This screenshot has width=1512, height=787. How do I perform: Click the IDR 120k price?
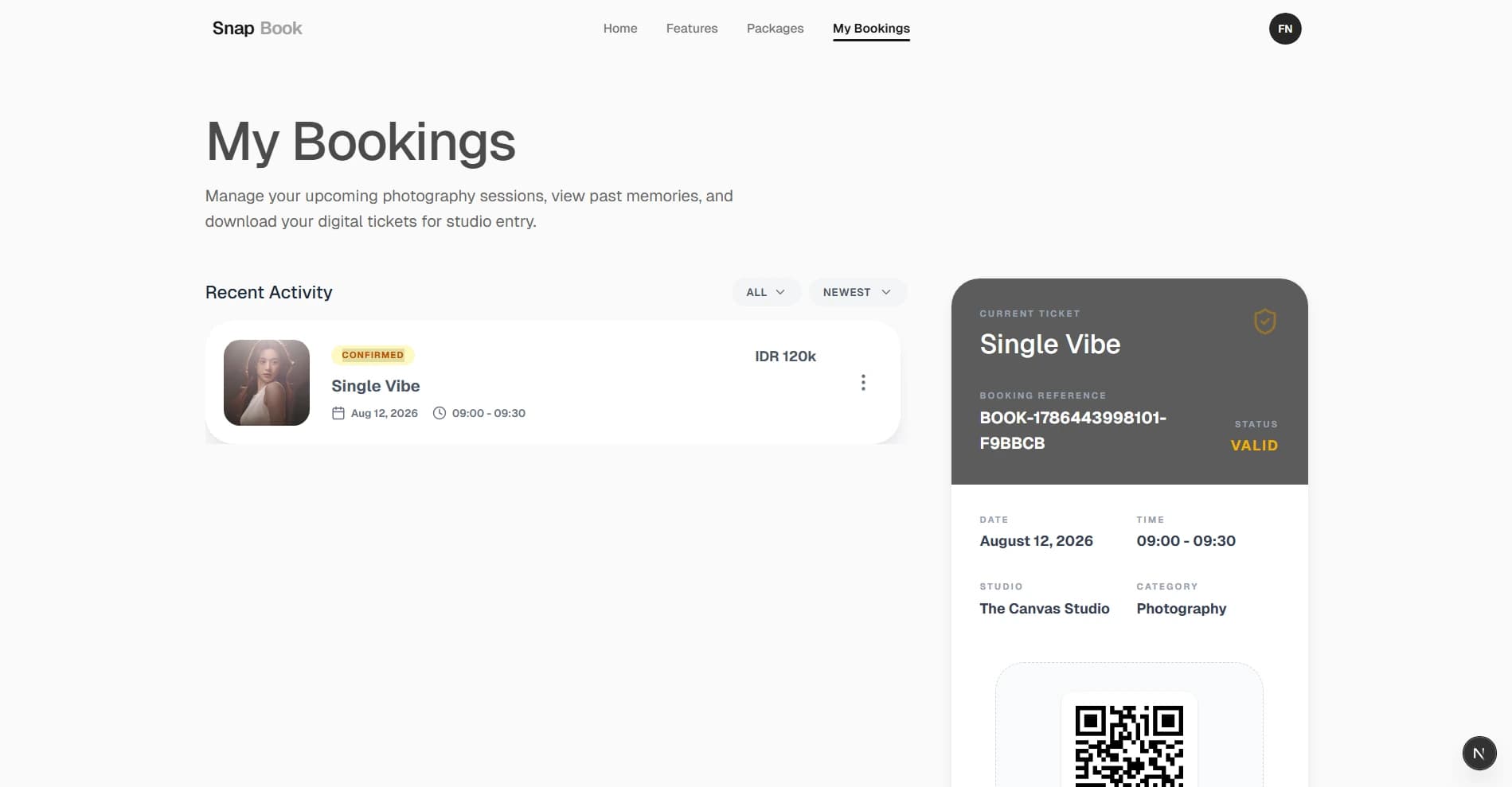(x=786, y=356)
